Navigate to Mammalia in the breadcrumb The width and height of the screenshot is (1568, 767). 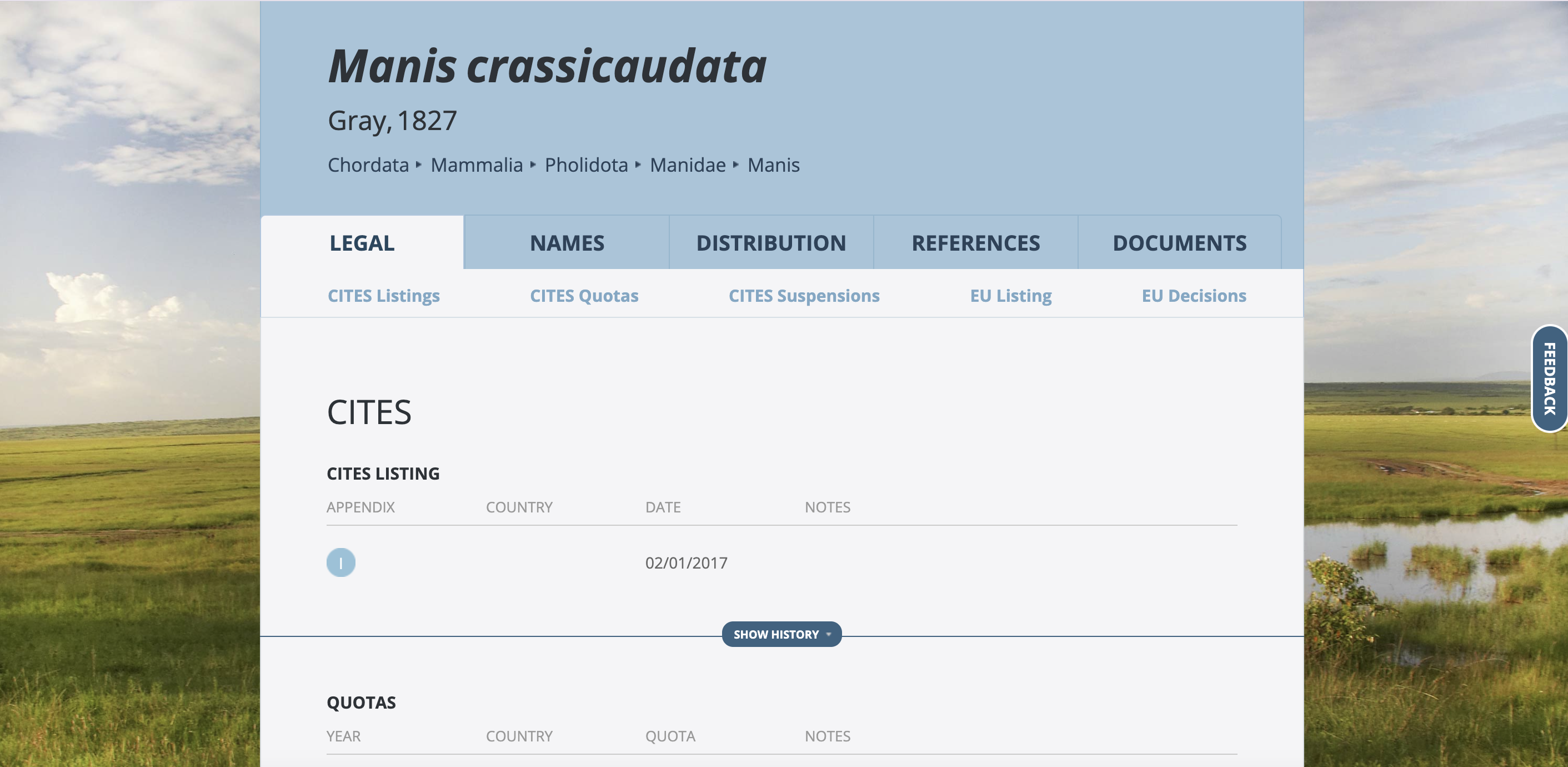pyautogui.click(x=477, y=165)
